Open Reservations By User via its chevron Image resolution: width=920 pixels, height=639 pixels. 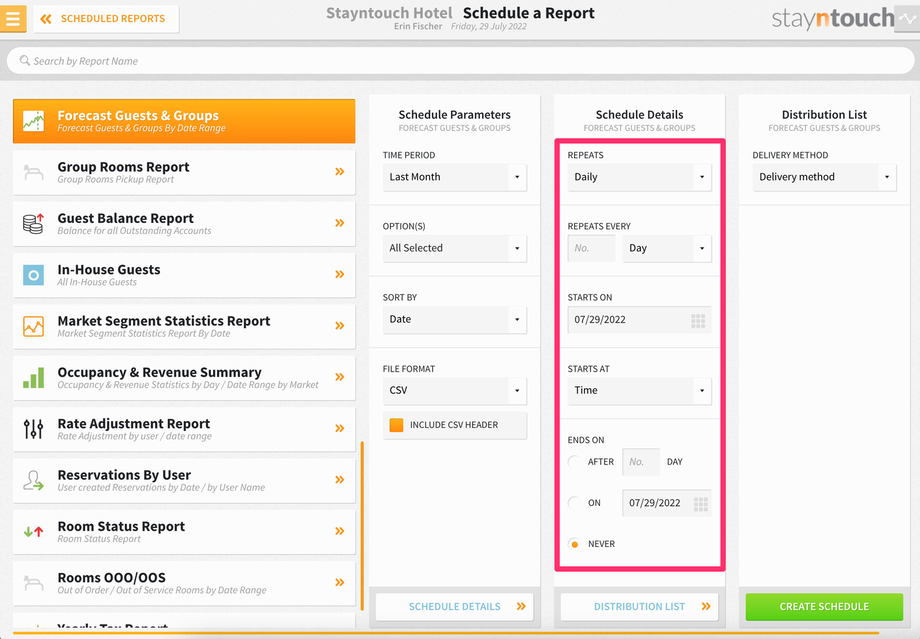[340, 479]
